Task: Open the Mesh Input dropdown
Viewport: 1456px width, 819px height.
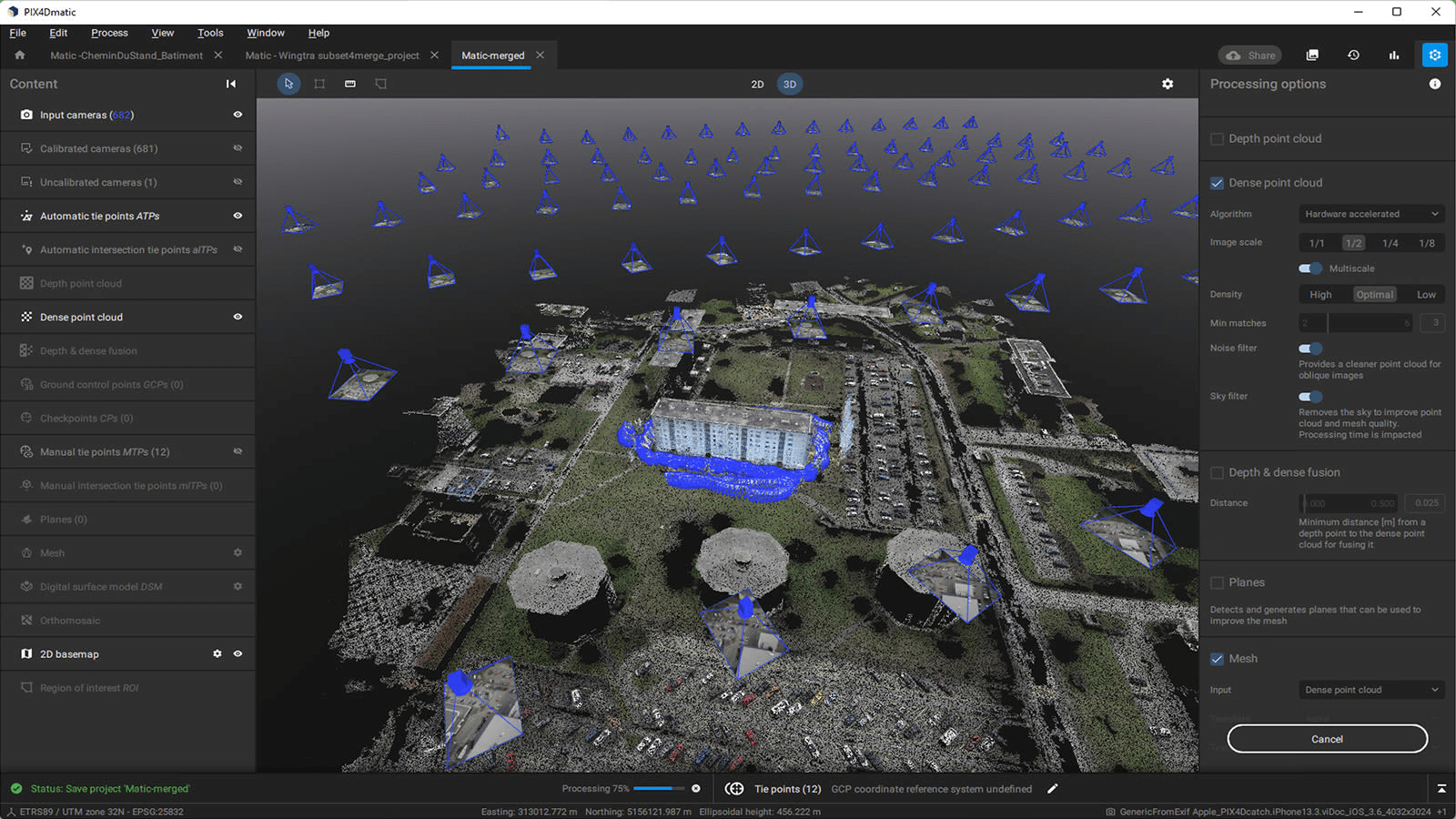Action: pos(1370,690)
